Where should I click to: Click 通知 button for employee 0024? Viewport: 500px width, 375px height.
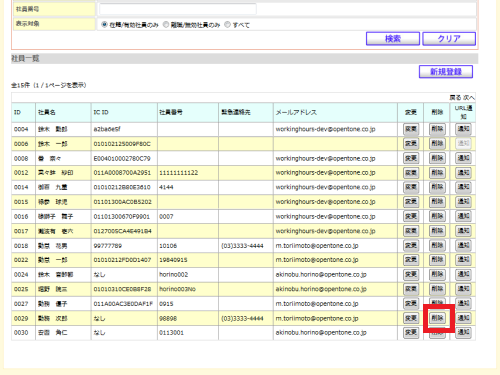coord(463,275)
